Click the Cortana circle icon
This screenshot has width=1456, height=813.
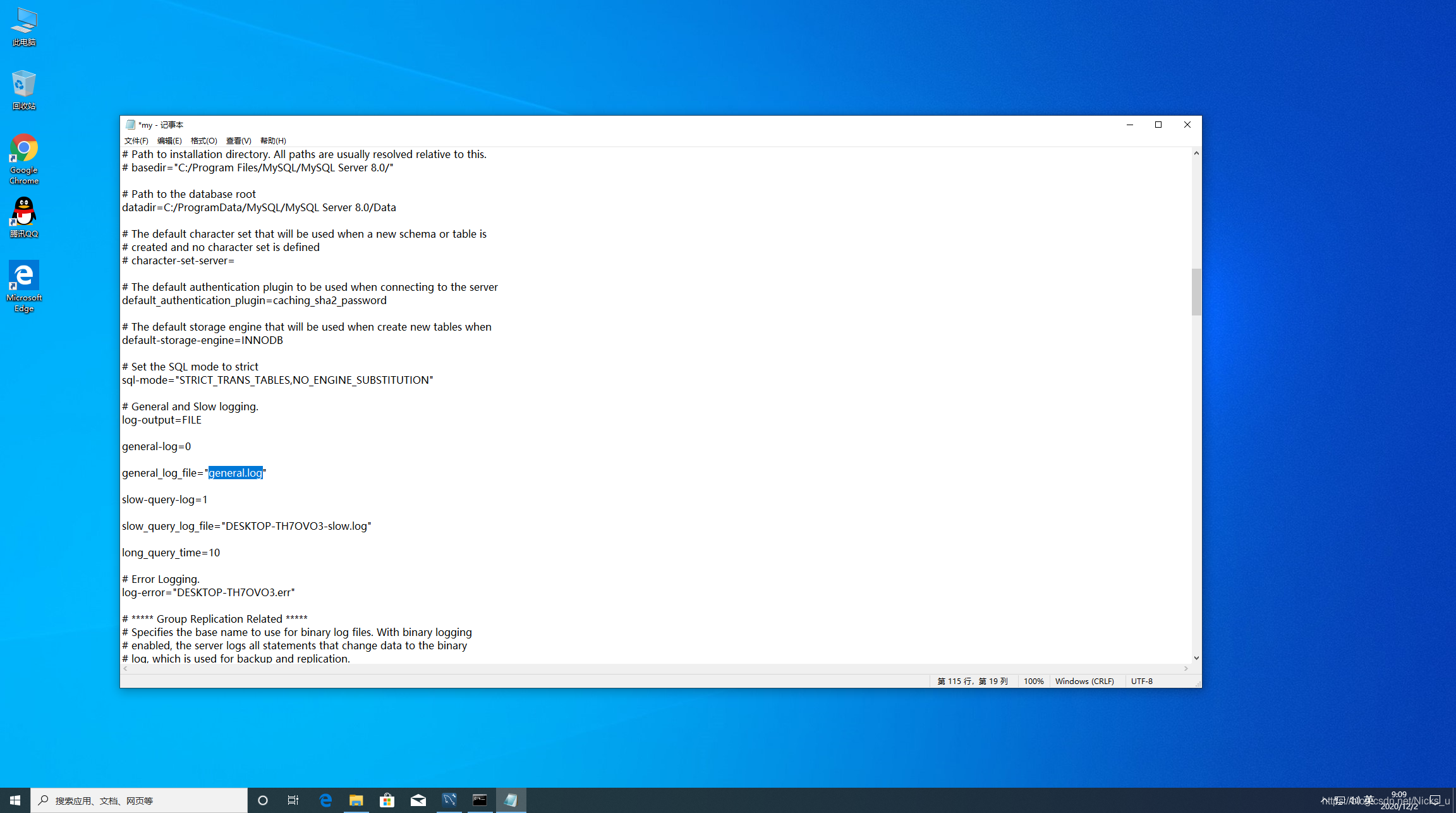(263, 800)
